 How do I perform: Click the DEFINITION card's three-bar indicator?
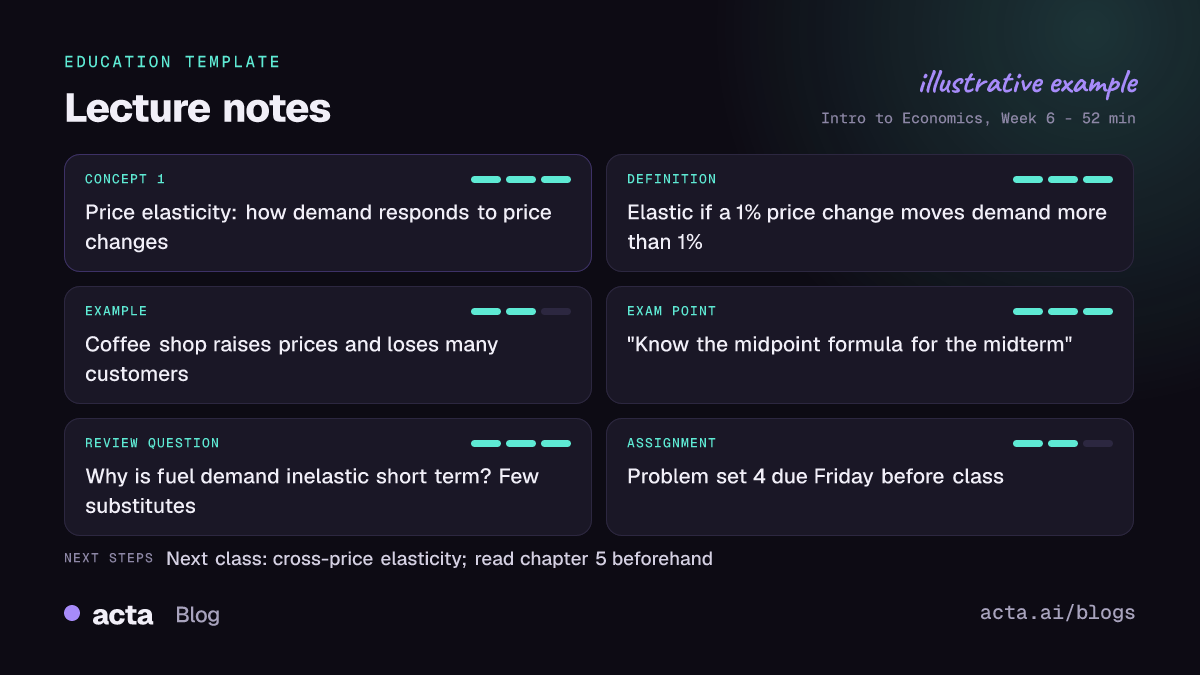[x=1063, y=180]
